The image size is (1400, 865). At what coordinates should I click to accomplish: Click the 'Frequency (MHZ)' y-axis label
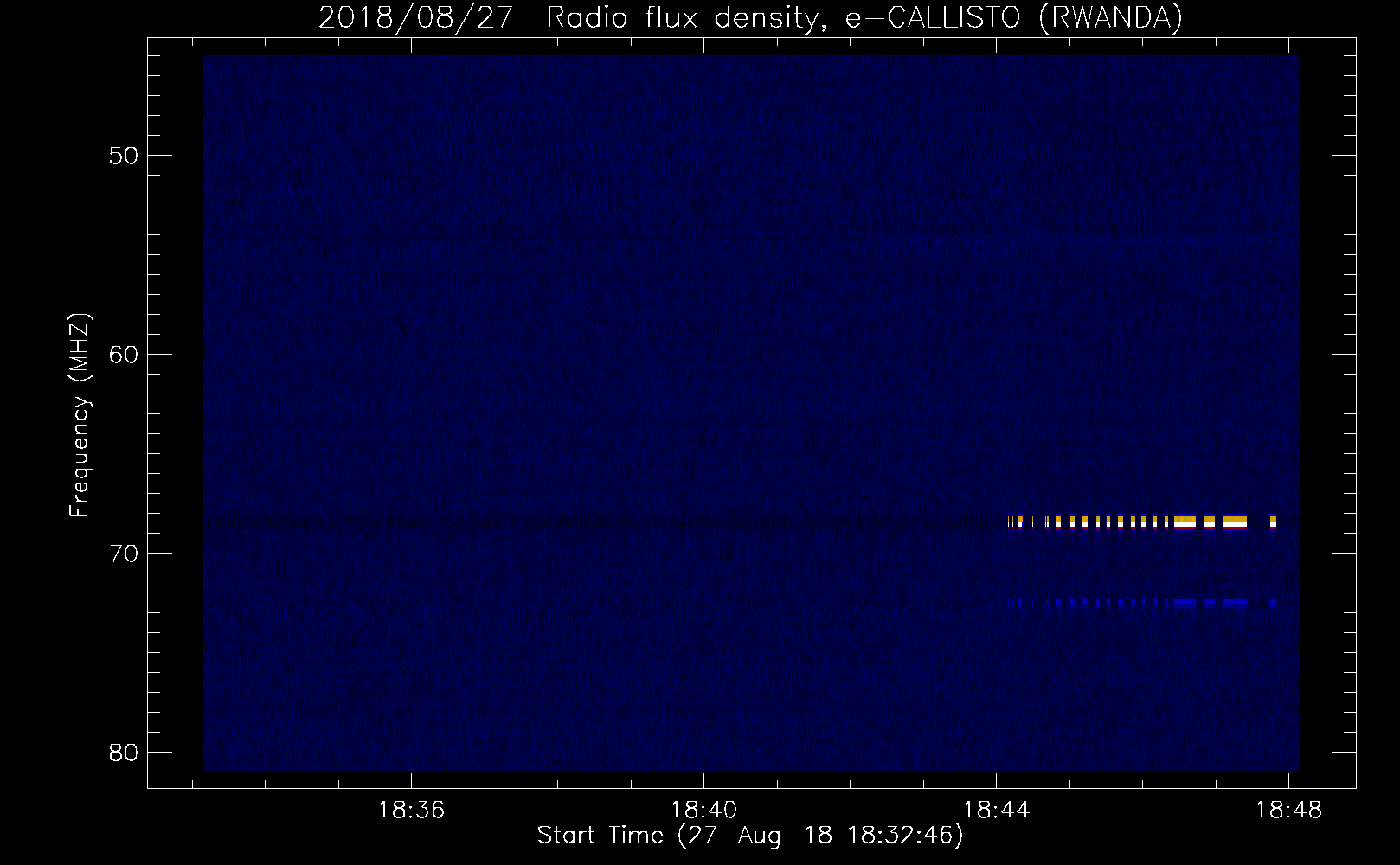[x=80, y=415]
